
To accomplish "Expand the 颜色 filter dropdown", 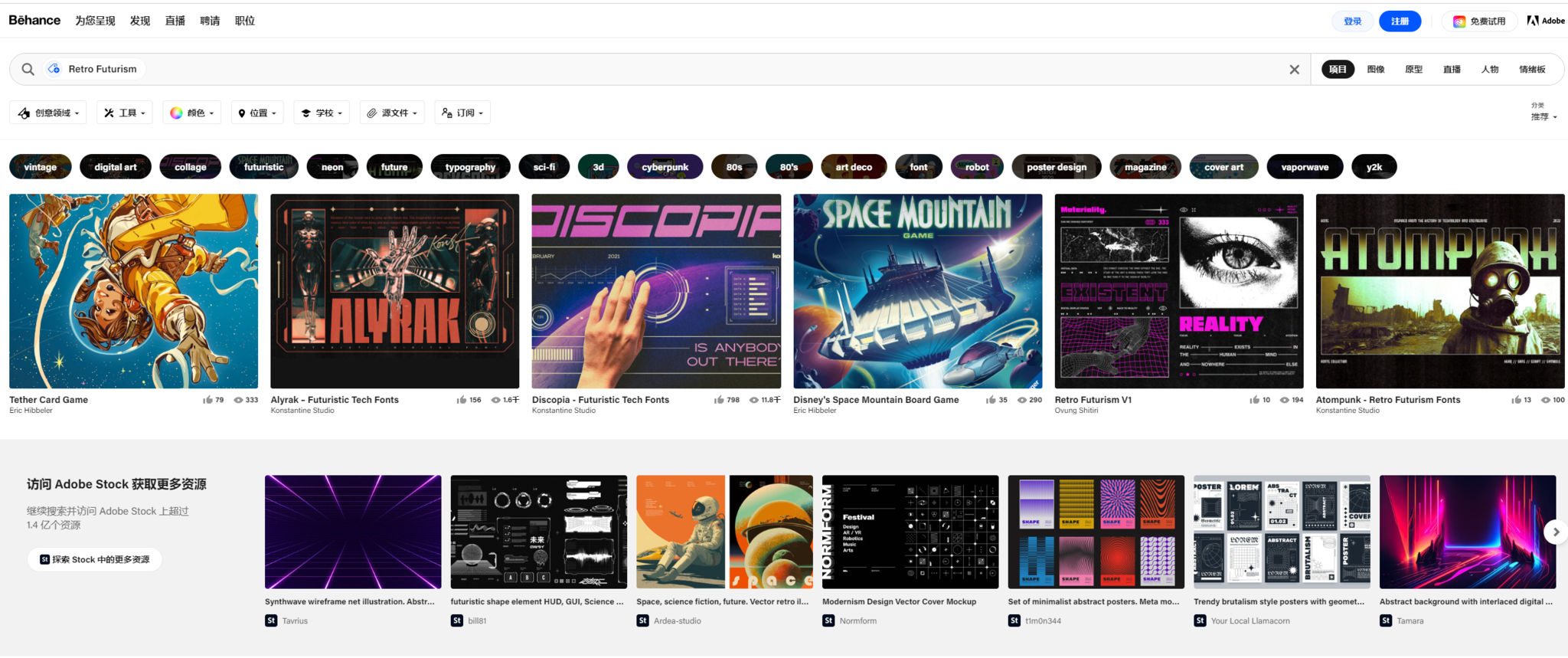I will [191, 113].
